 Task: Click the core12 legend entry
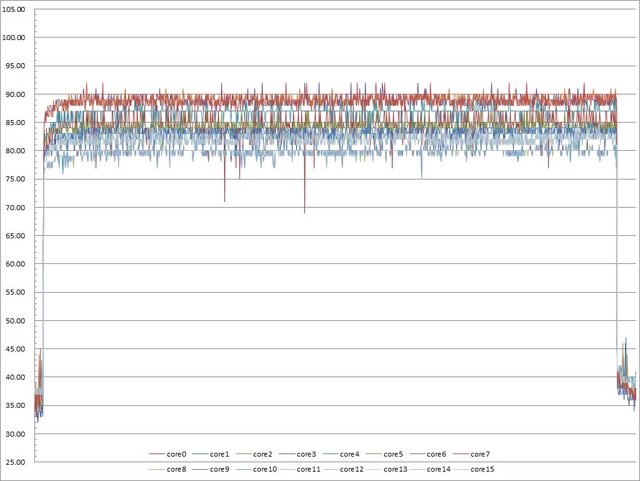pos(352,468)
